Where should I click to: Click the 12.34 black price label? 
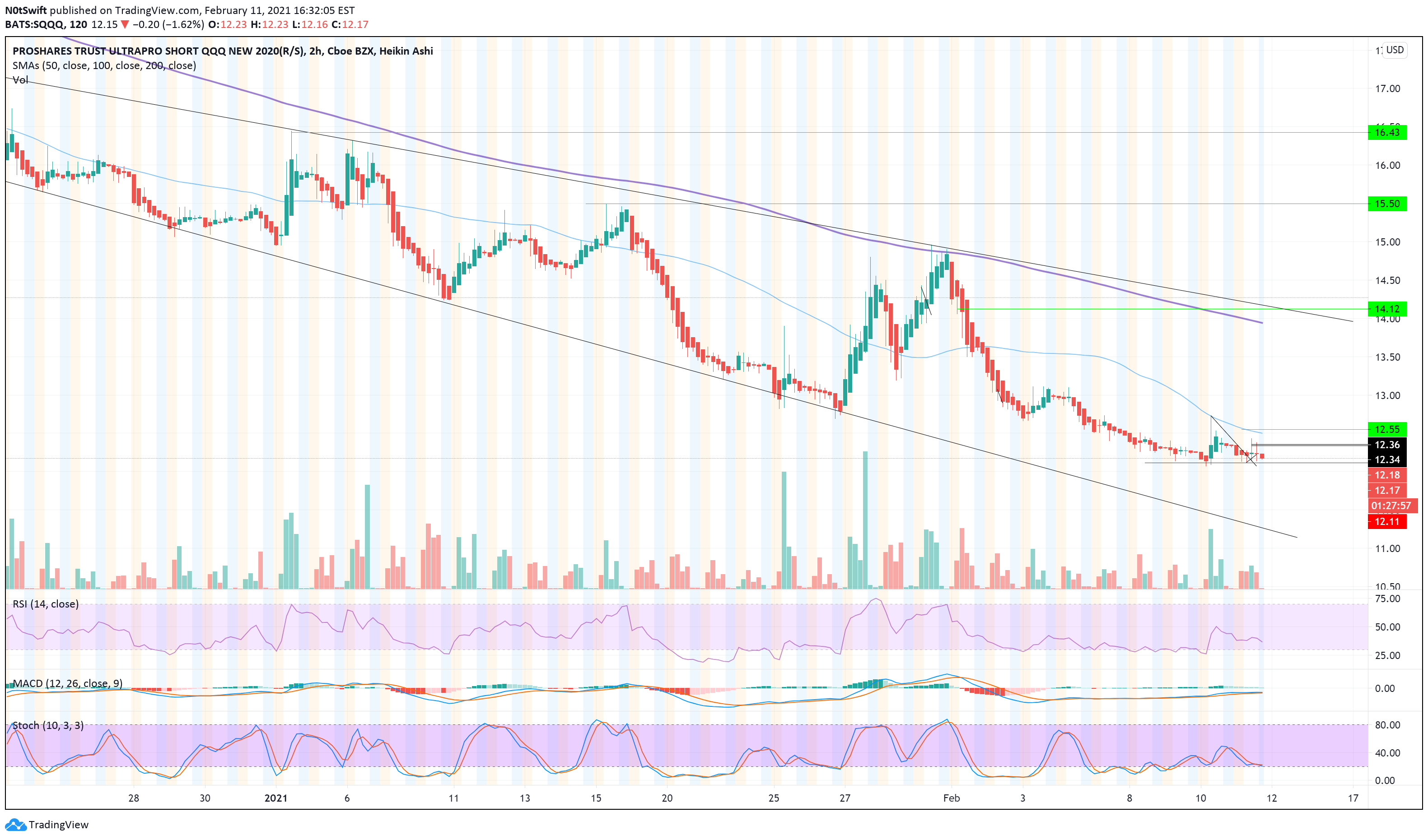click(1386, 460)
